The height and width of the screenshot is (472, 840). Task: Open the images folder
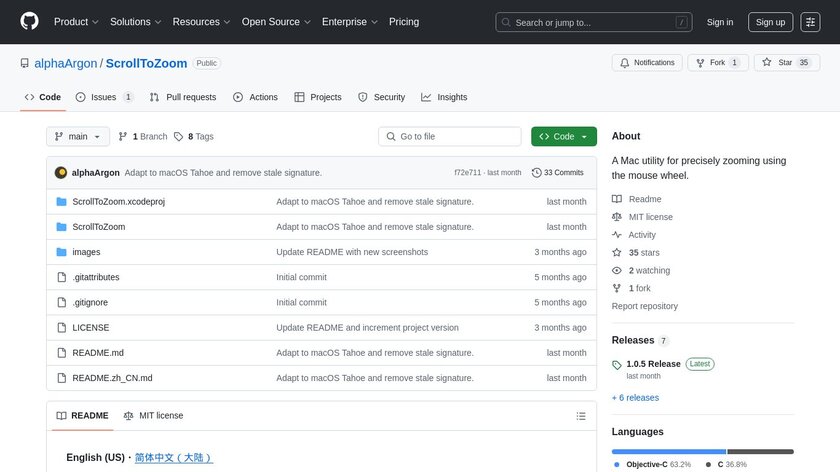pos(86,252)
